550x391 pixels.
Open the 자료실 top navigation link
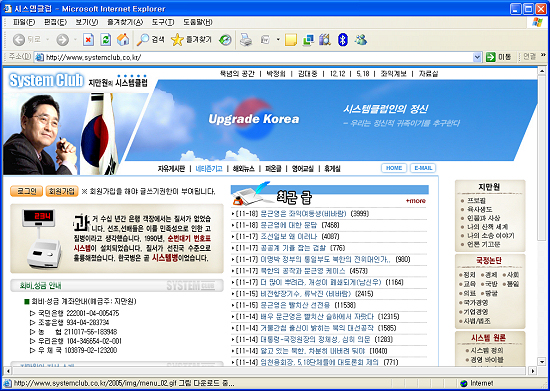coord(428,74)
